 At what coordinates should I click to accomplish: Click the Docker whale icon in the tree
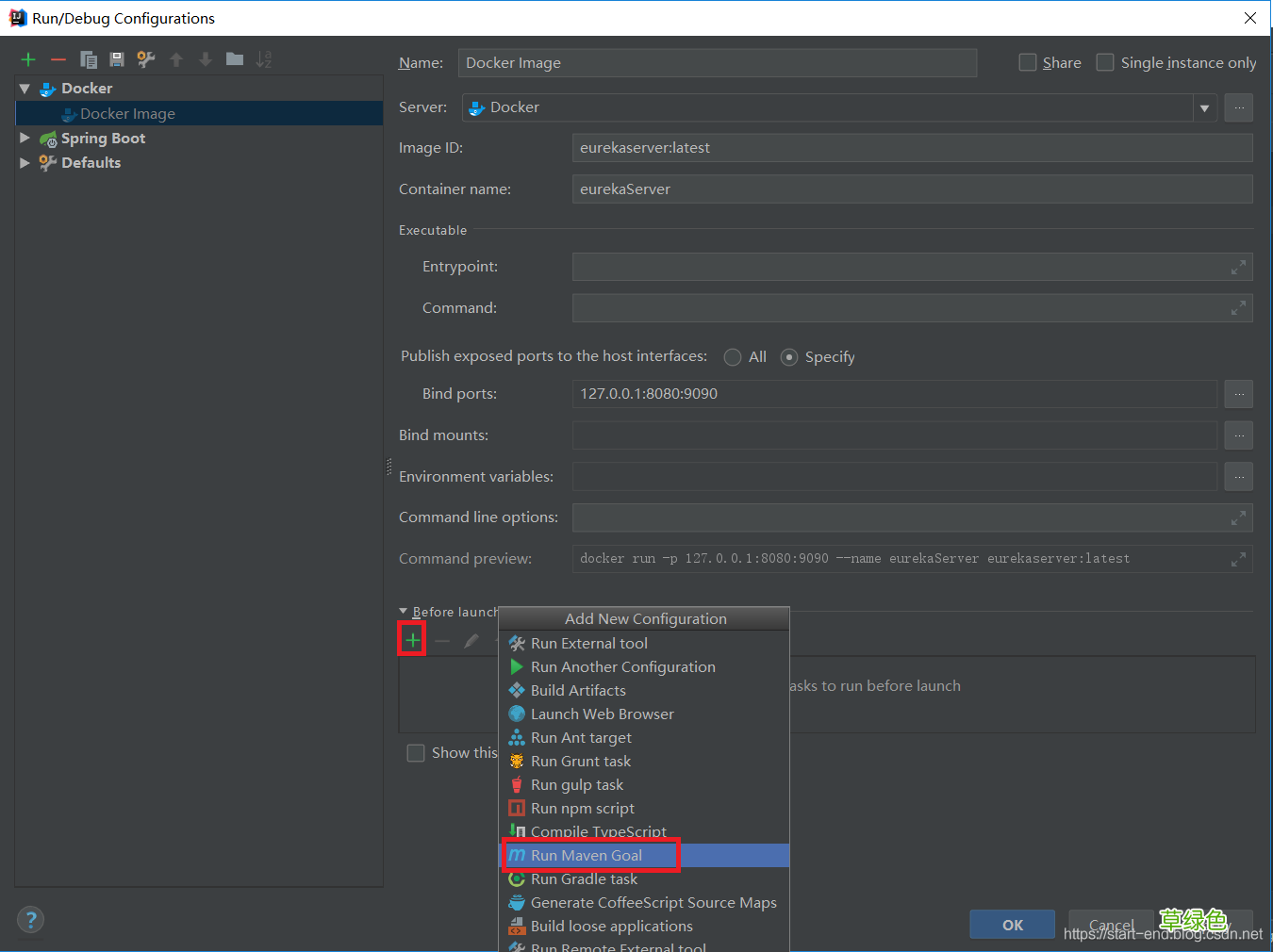(x=48, y=89)
